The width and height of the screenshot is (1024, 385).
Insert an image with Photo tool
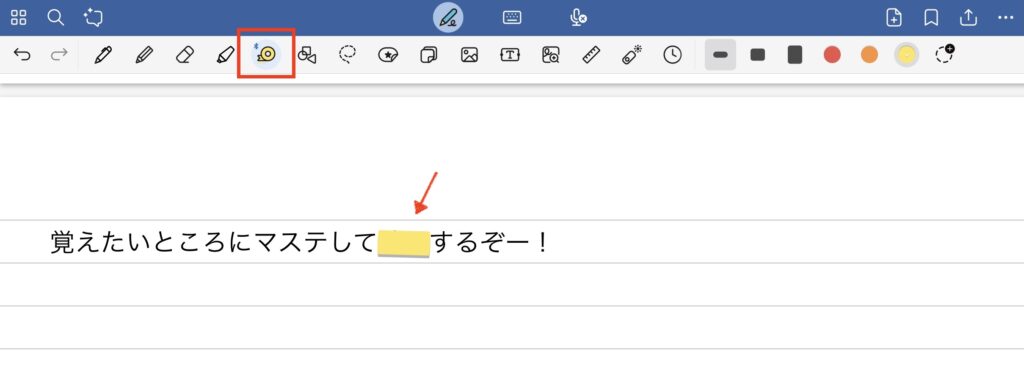pyautogui.click(x=469, y=55)
